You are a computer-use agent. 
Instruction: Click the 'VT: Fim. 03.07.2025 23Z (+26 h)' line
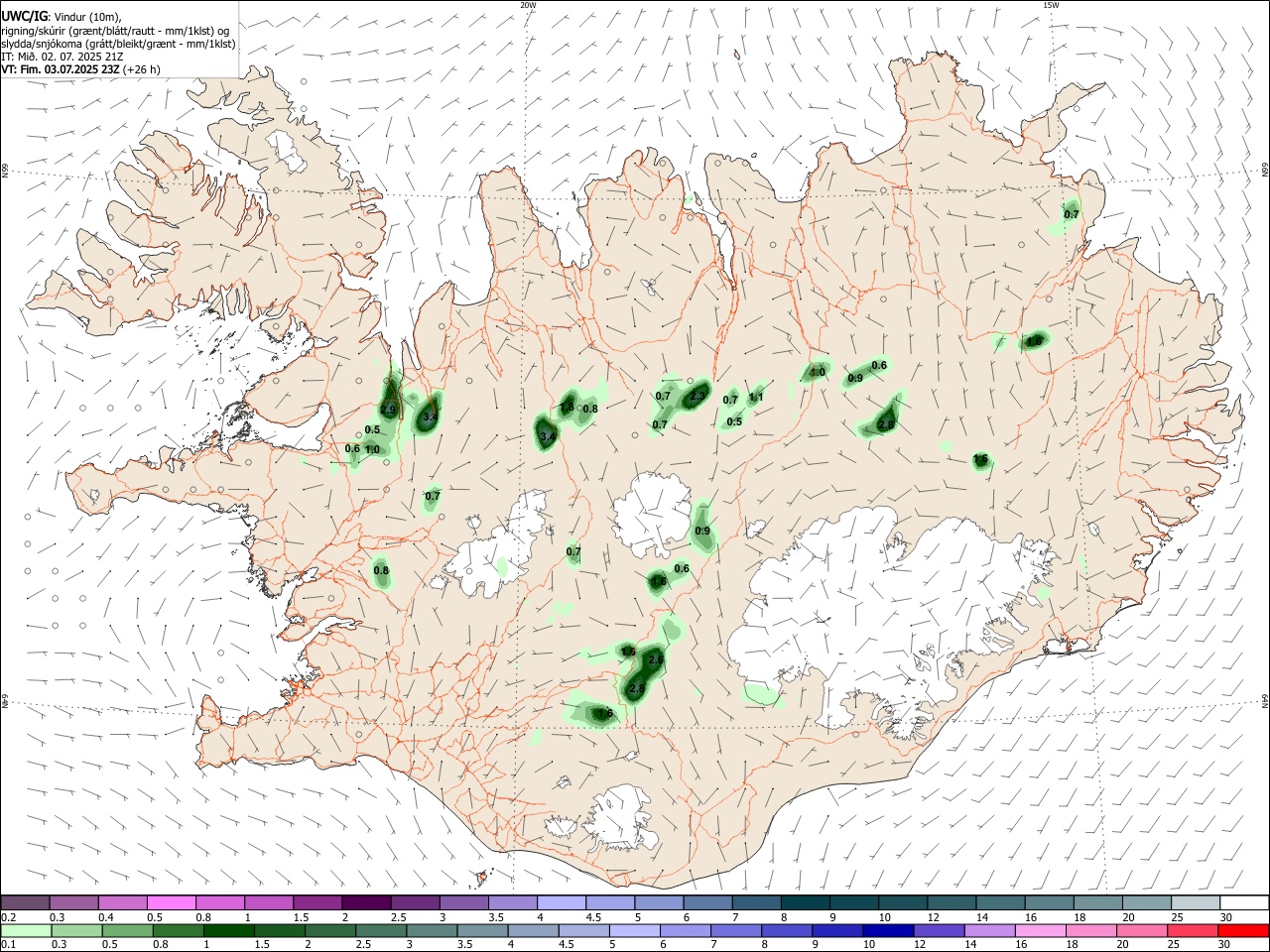coord(80,69)
